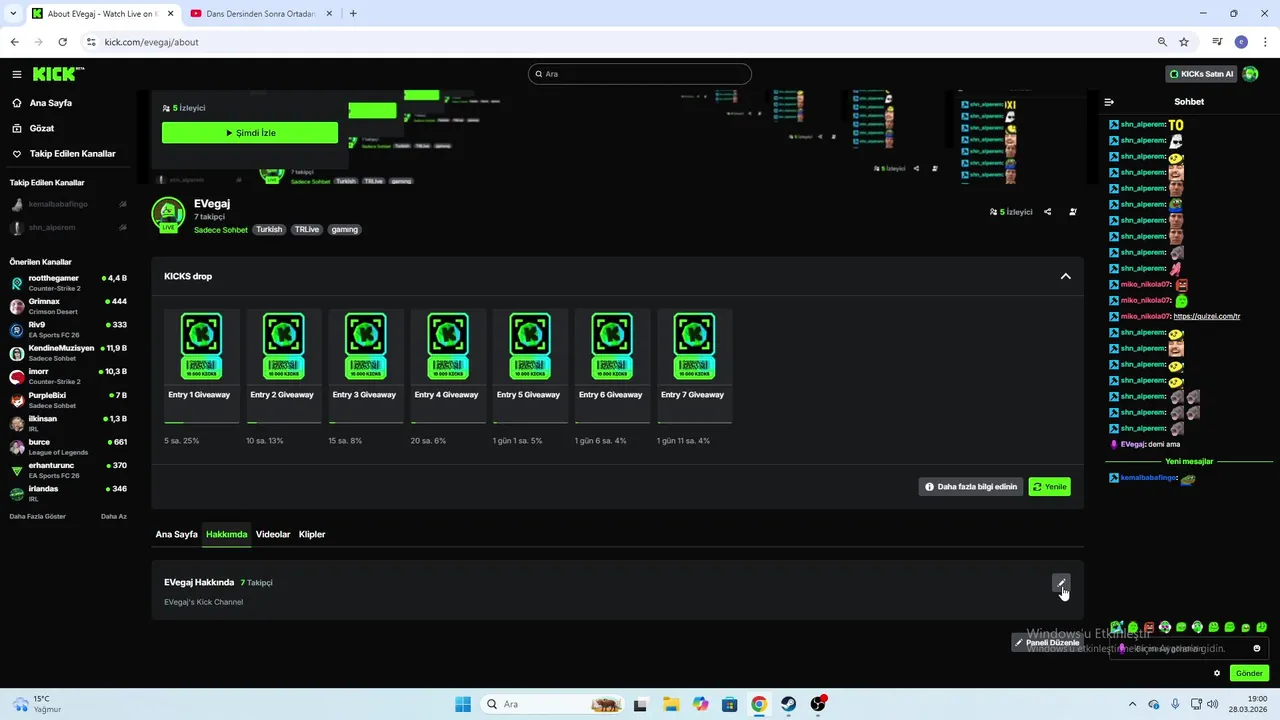Screen dimensions: 1280x720
Task: Open shn_alperem followed channel in sidebar
Action: coord(68,228)
